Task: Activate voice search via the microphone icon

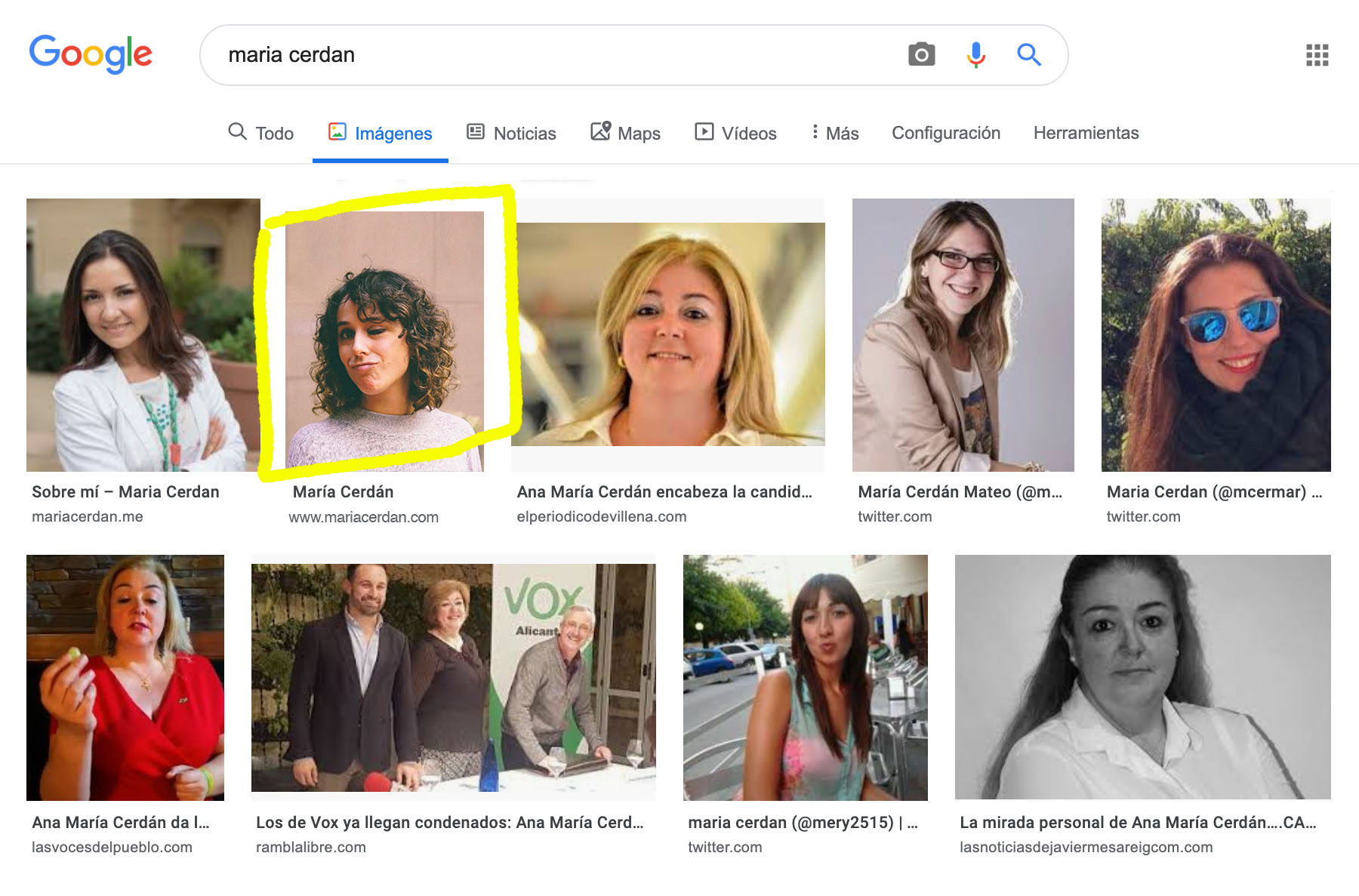Action: click(x=975, y=54)
